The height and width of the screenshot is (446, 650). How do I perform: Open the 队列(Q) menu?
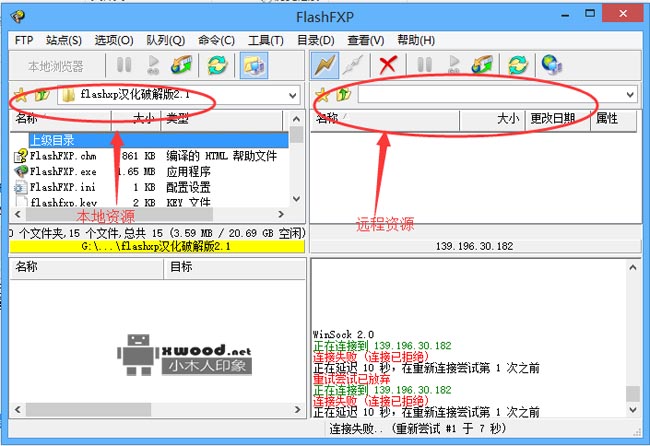(165, 40)
